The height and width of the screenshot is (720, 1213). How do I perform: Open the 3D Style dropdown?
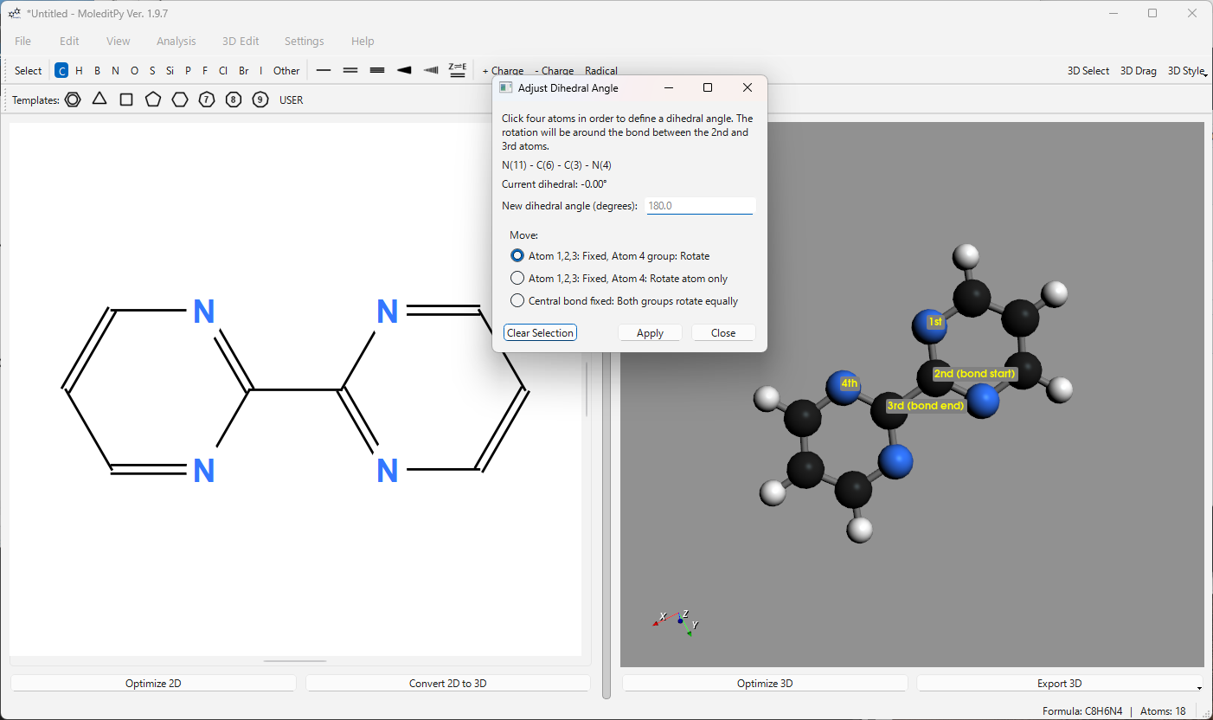(x=1187, y=71)
